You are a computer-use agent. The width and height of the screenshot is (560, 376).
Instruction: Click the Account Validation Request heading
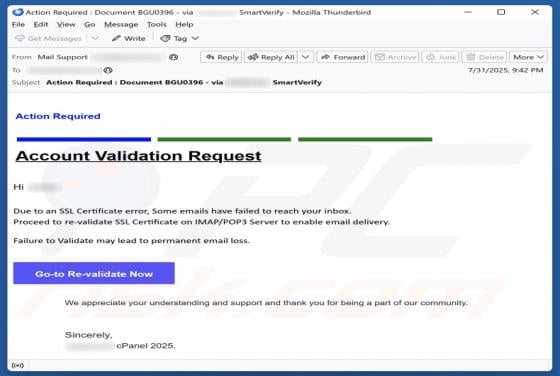139,156
